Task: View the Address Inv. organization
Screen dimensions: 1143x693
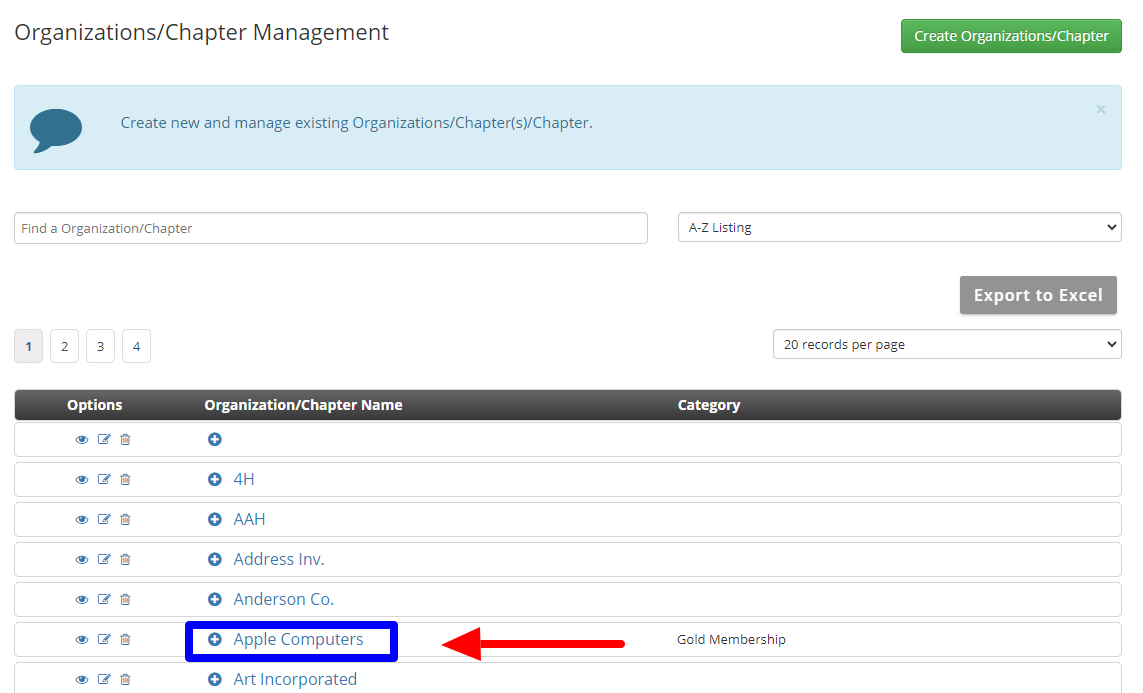Action: [x=82, y=560]
